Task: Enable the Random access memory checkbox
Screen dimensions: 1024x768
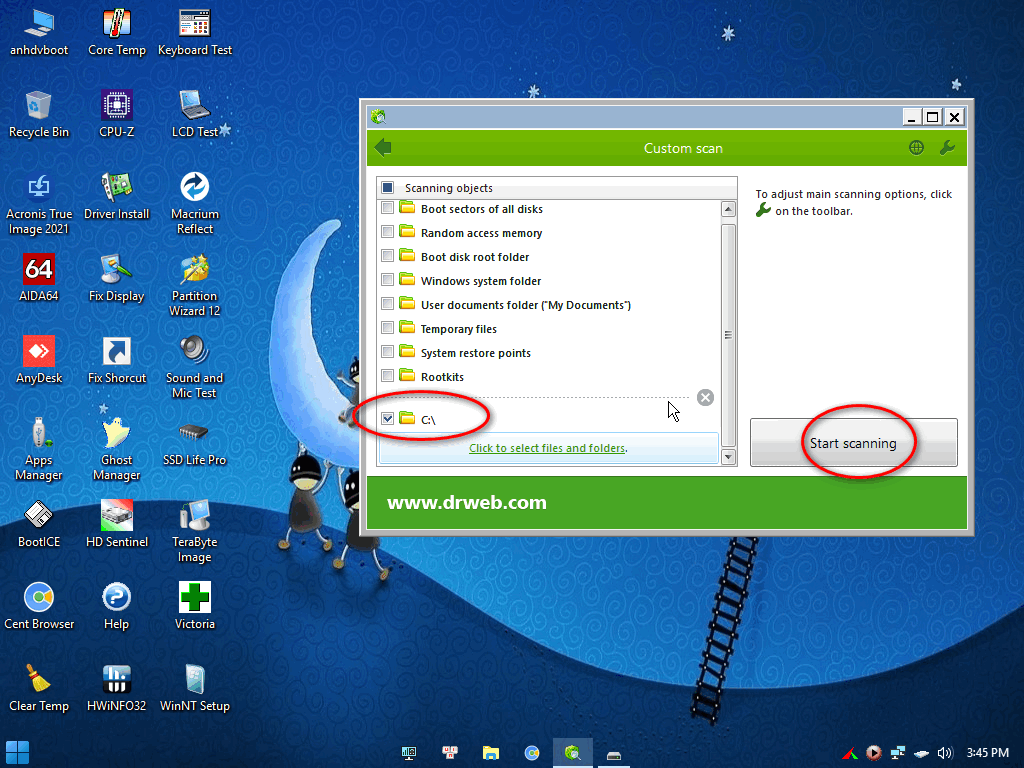Action: pyautogui.click(x=387, y=232)
